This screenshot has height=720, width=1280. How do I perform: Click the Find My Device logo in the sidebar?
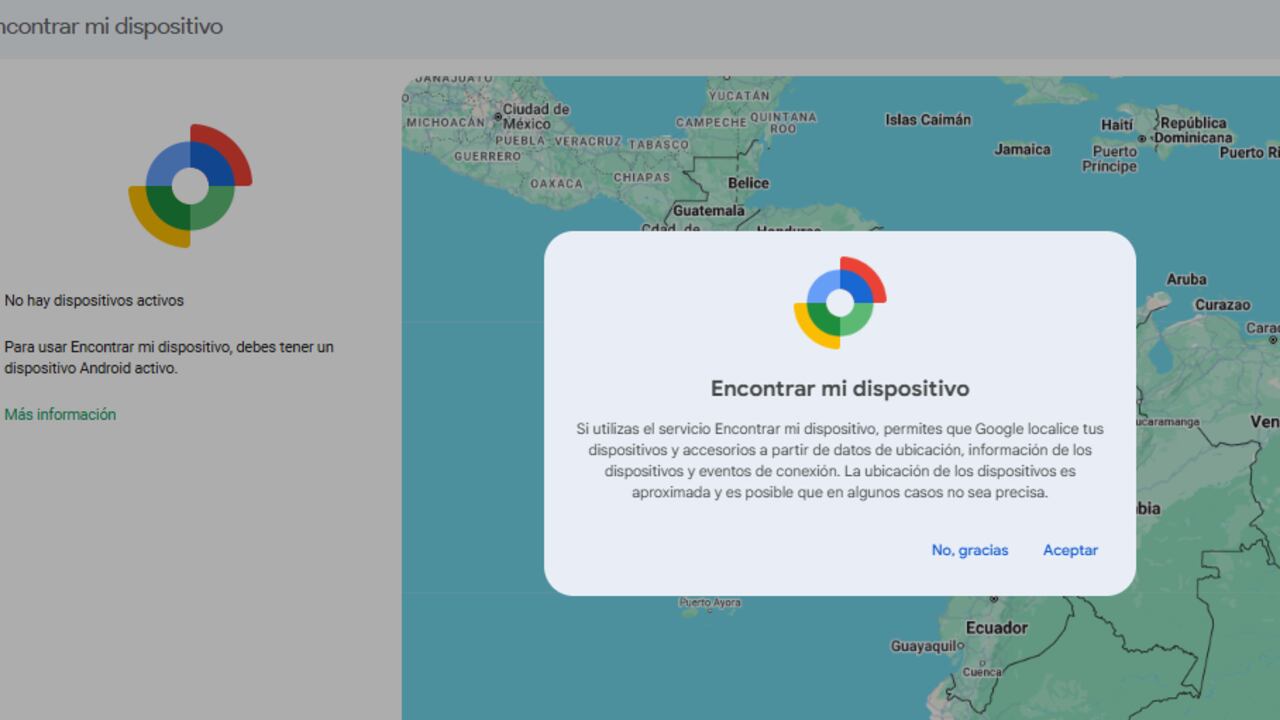tap(190, 186)
